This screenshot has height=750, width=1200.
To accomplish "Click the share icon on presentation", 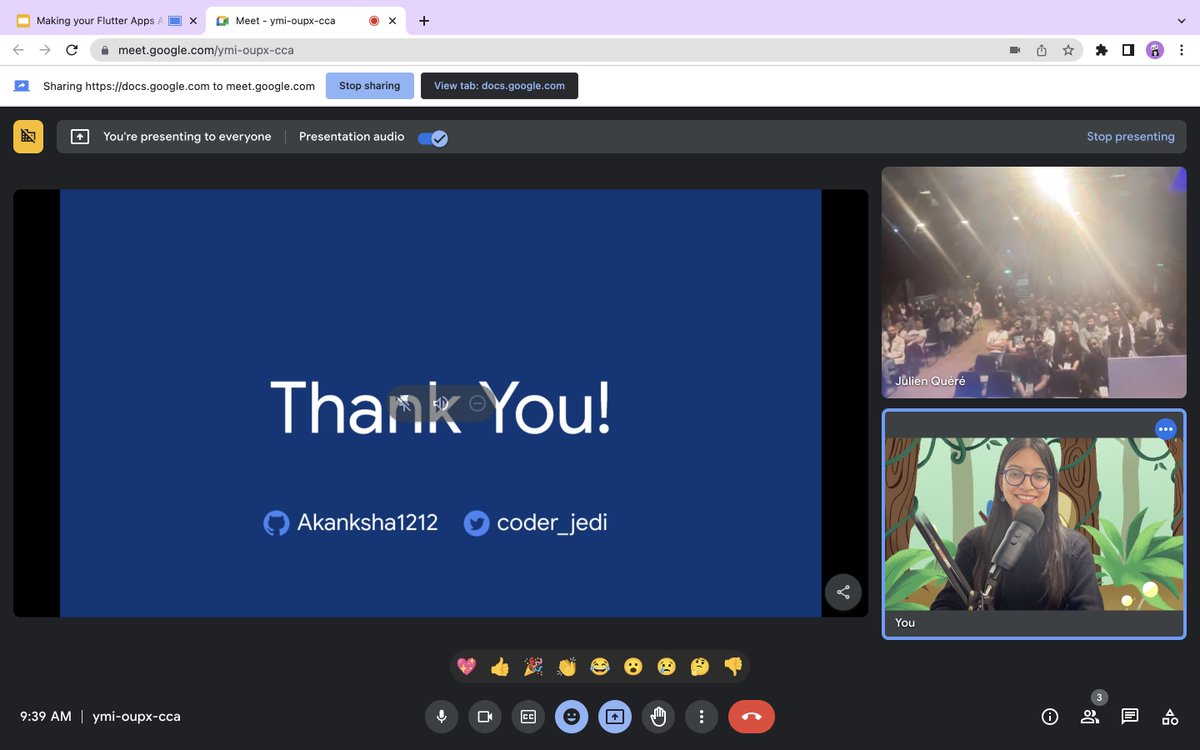I will click(x=843, y=592).
